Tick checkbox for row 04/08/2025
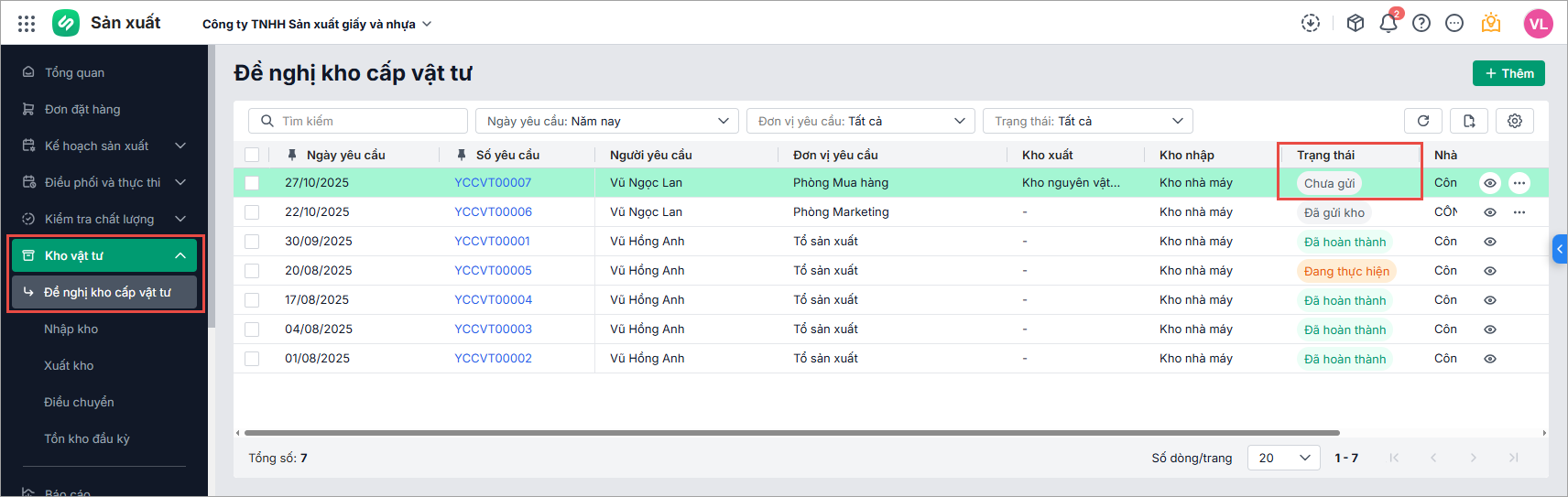1568x497 pixels. [x=252, y=330]
